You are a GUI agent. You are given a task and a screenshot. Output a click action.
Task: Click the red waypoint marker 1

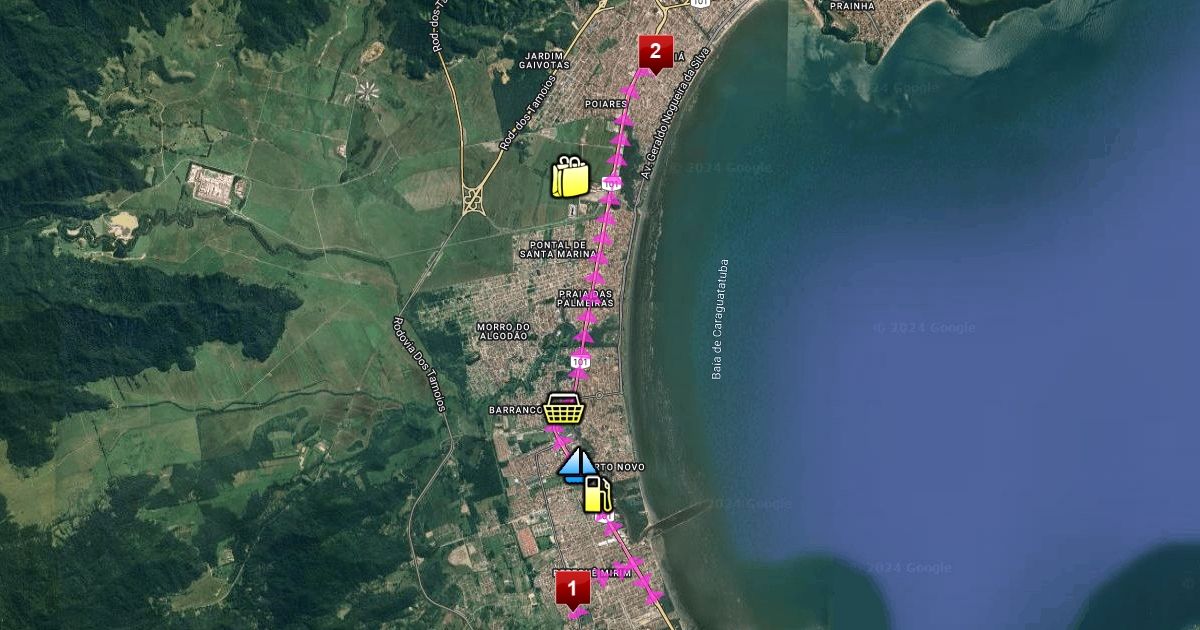coord(572,590)
